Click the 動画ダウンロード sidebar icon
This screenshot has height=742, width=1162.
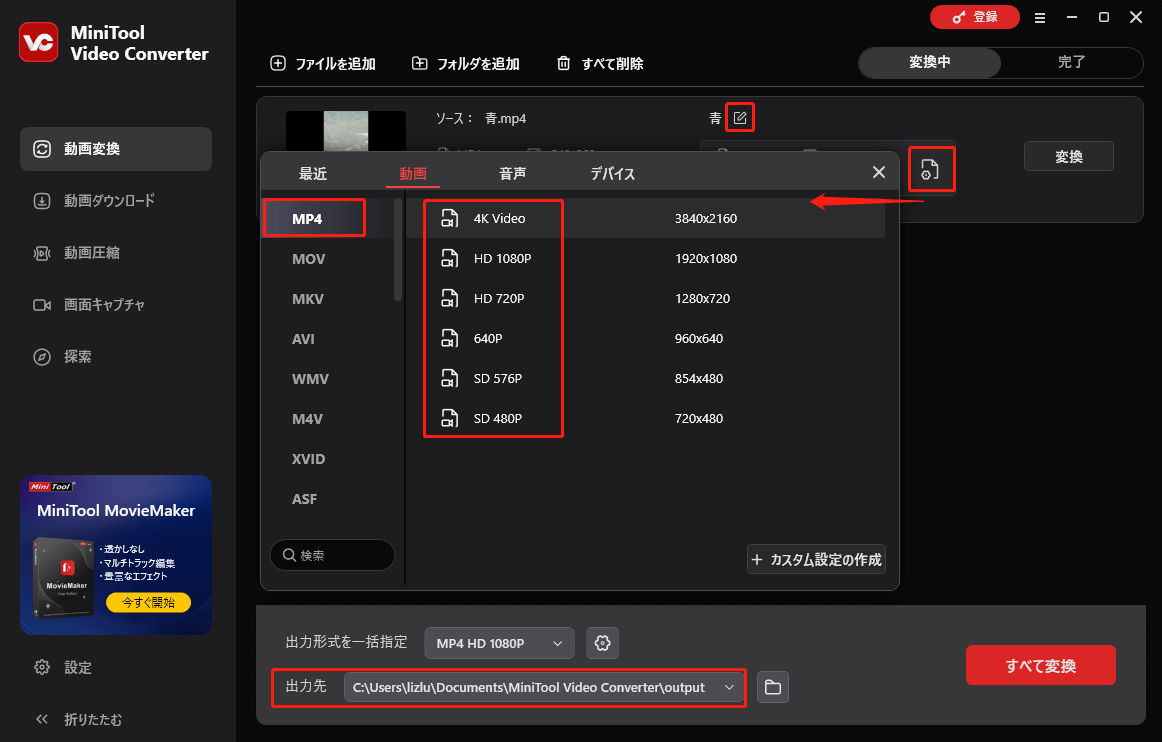point(42,201)
